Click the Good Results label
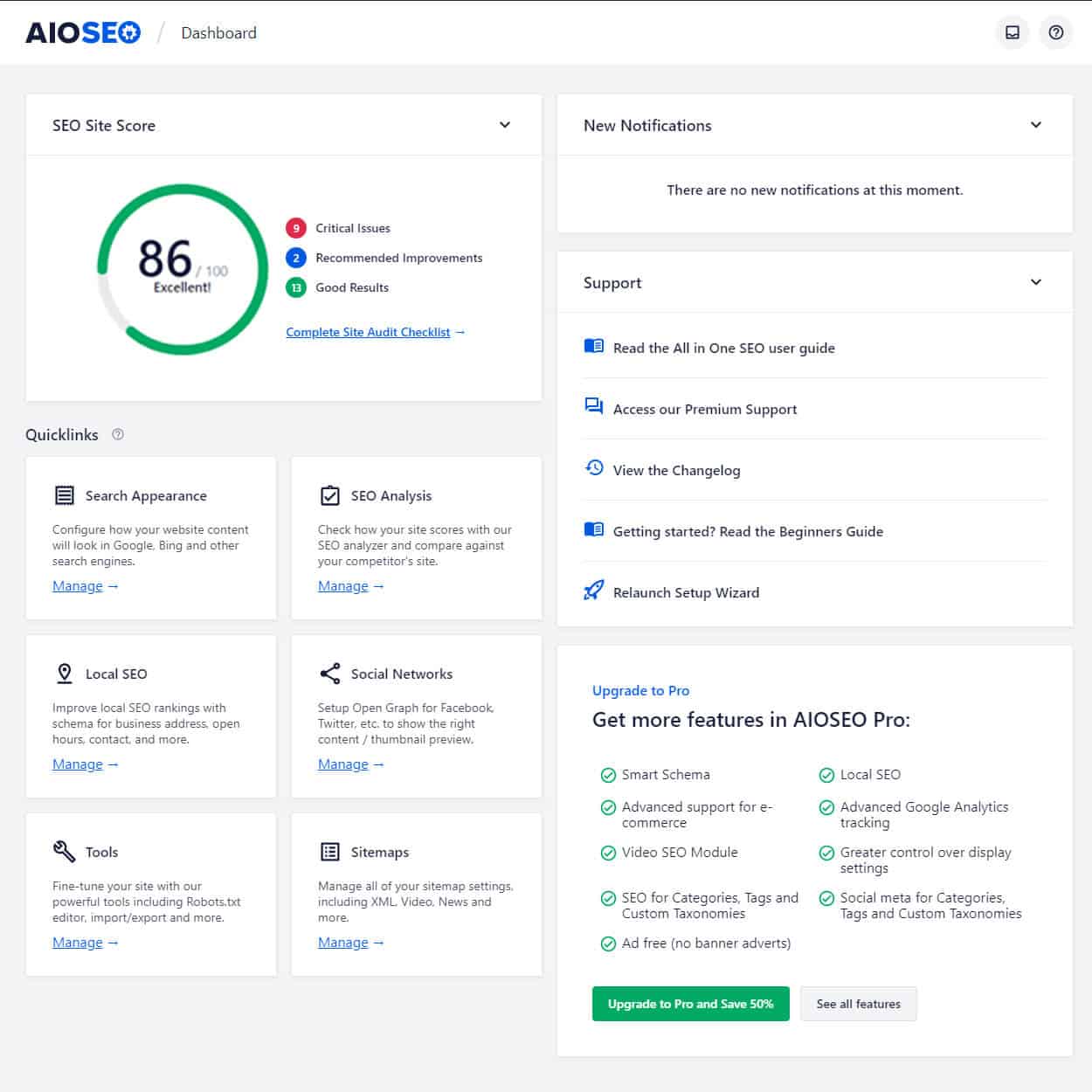The height and width of the screenshot is (1092, 1092). click(352, 287)
